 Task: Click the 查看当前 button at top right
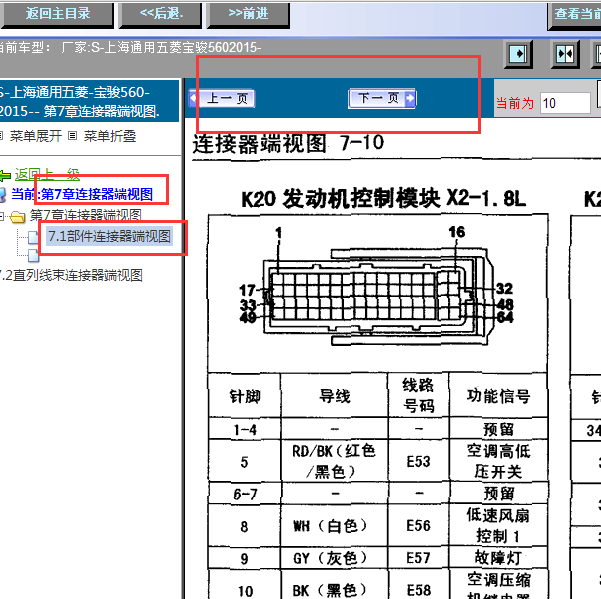(575, 15)
